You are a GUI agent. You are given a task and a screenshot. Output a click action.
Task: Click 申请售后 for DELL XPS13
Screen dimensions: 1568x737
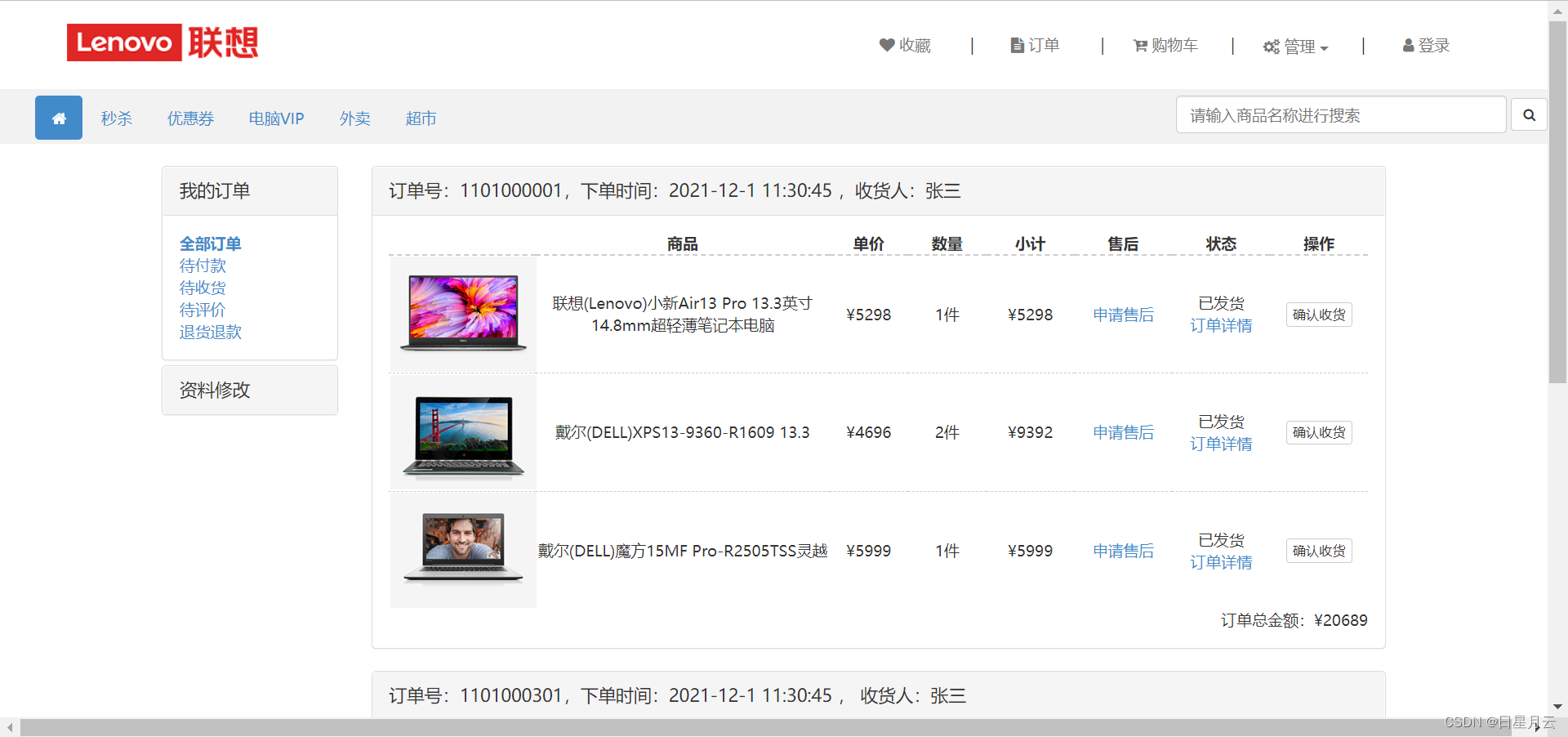coord(1123,432)
